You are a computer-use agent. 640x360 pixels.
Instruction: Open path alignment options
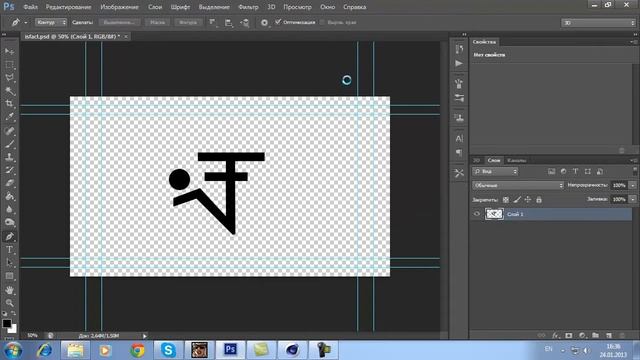tap(229, 23)
